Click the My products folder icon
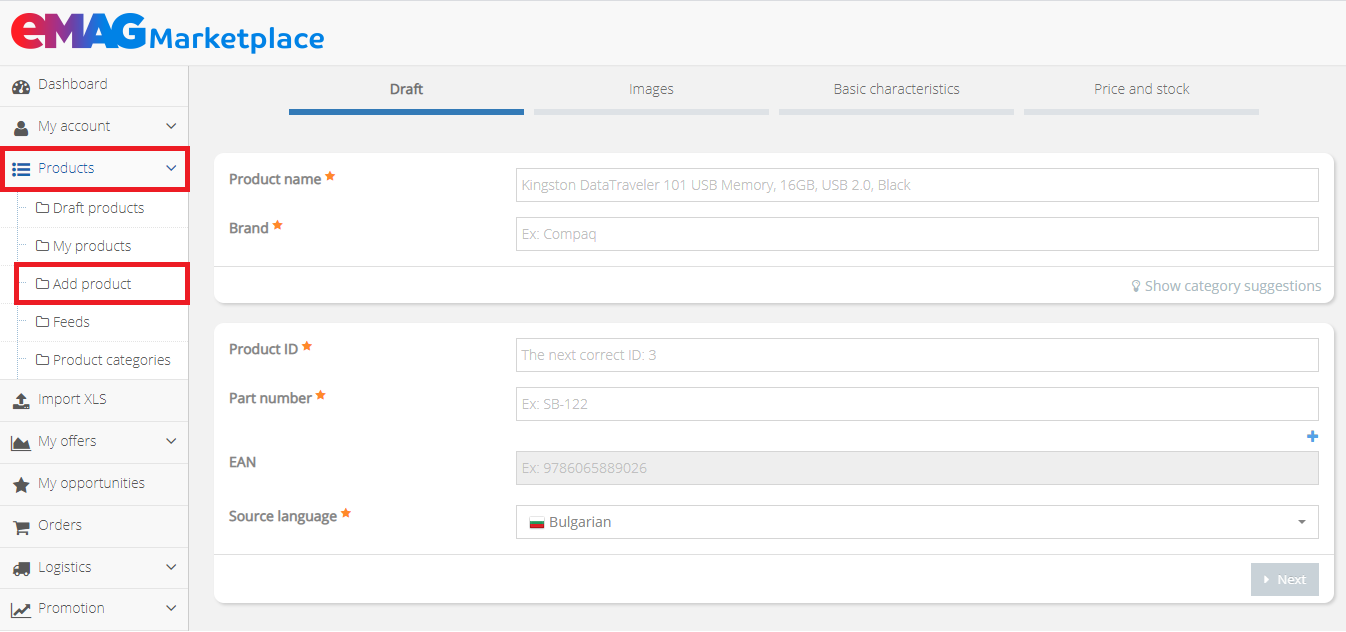This screenshot has height=632, width=1346. 42,246
